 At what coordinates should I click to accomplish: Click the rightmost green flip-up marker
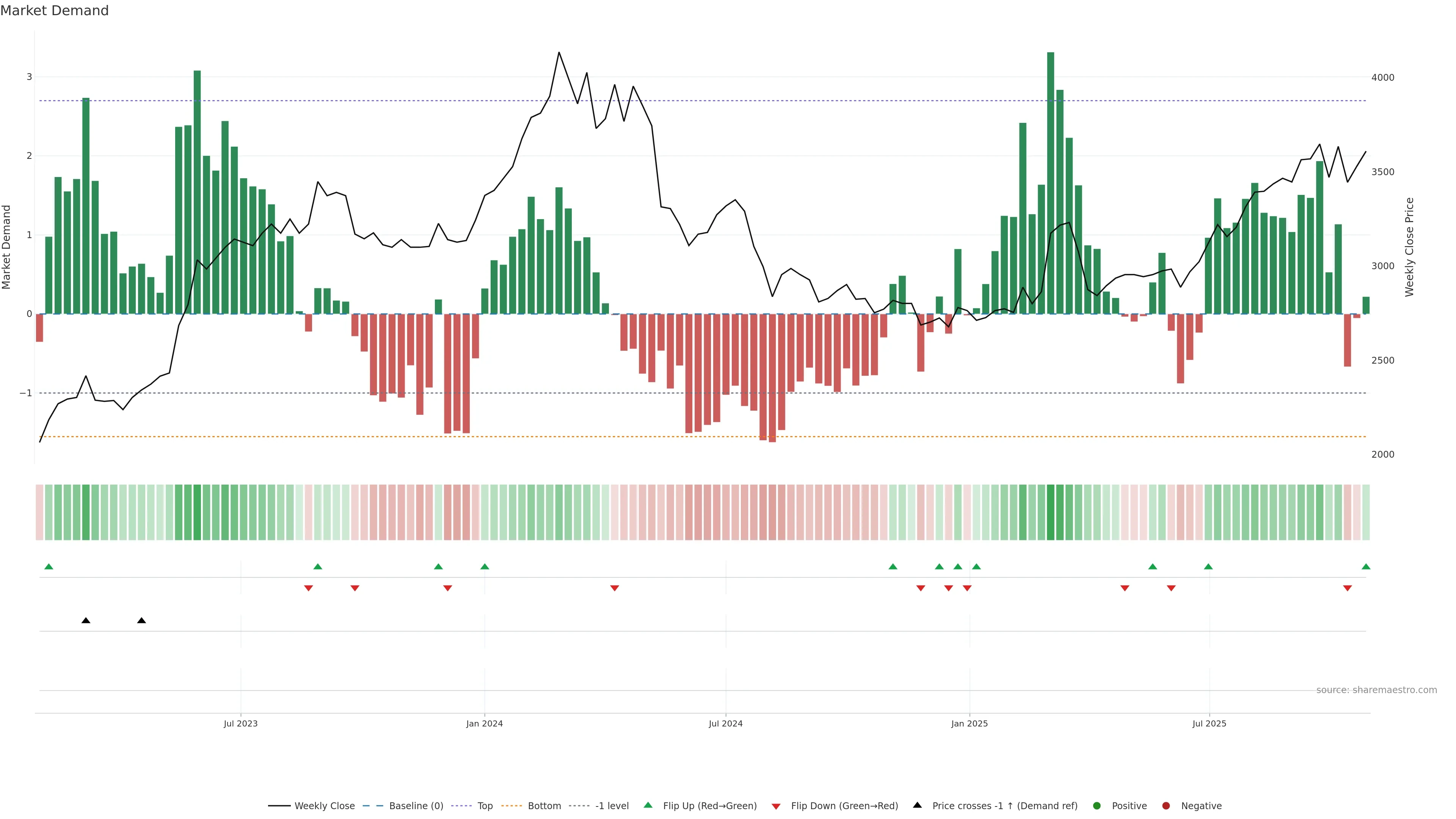click(x=1366, y=567)
